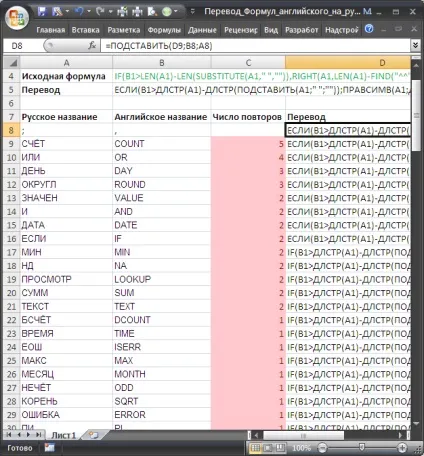Select column C header

coord(248,63)
